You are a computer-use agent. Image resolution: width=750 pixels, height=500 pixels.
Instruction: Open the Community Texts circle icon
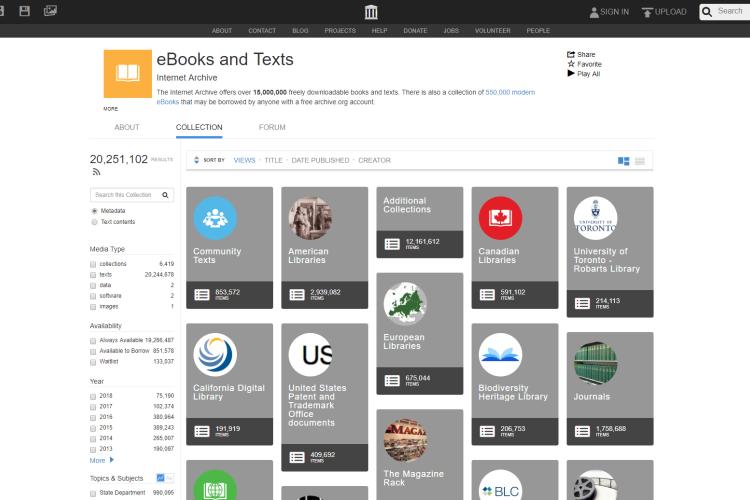(x=215, y=218)
